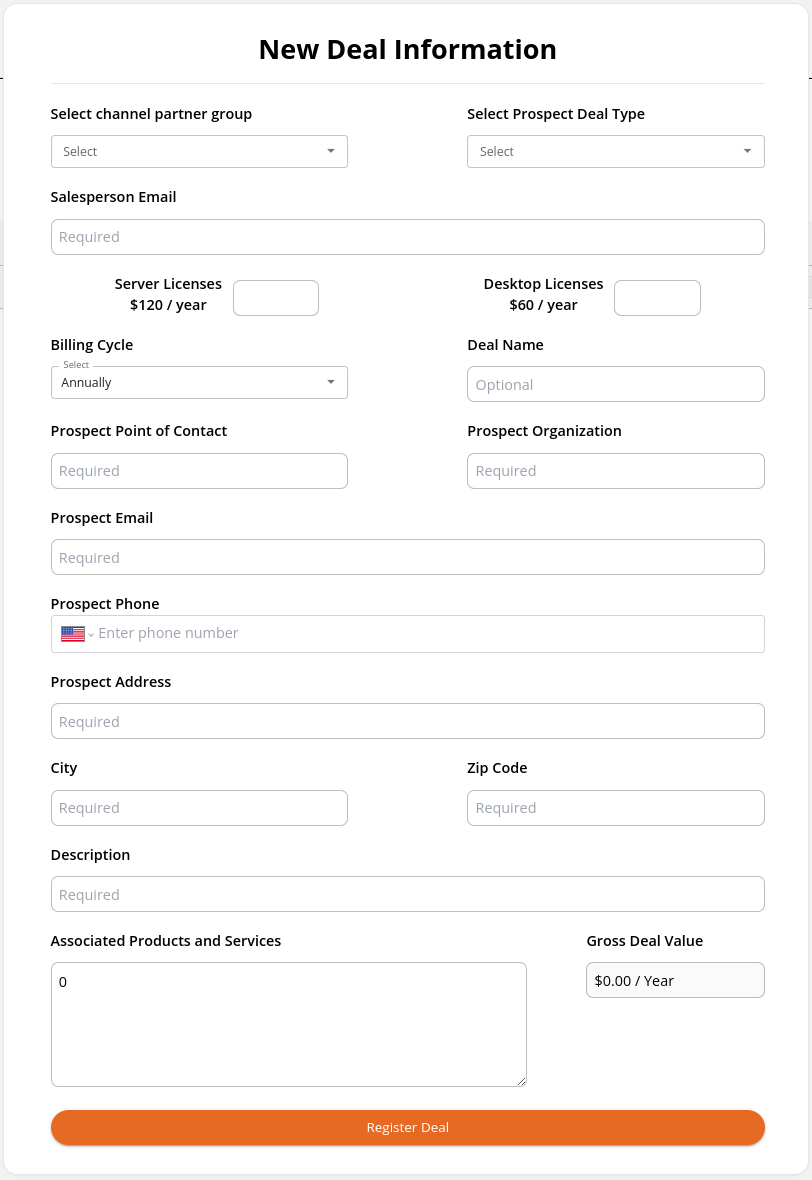Image resolution: width=812 pixels, height=1180 pixels.
Task: Focus the Salesperson Email field
Action: click(x=408, y=237)
